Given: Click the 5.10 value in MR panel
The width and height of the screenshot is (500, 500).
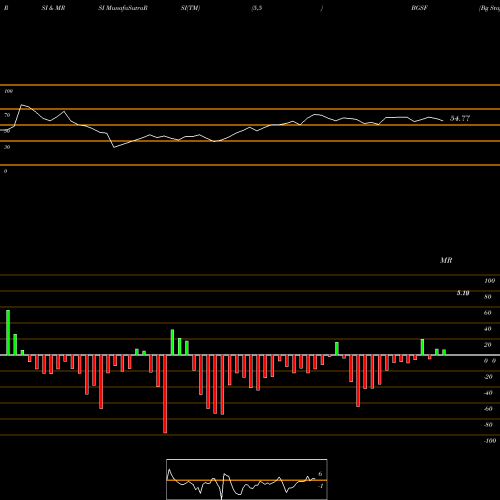Looking at the screenshot, I should tap(463, 293).
